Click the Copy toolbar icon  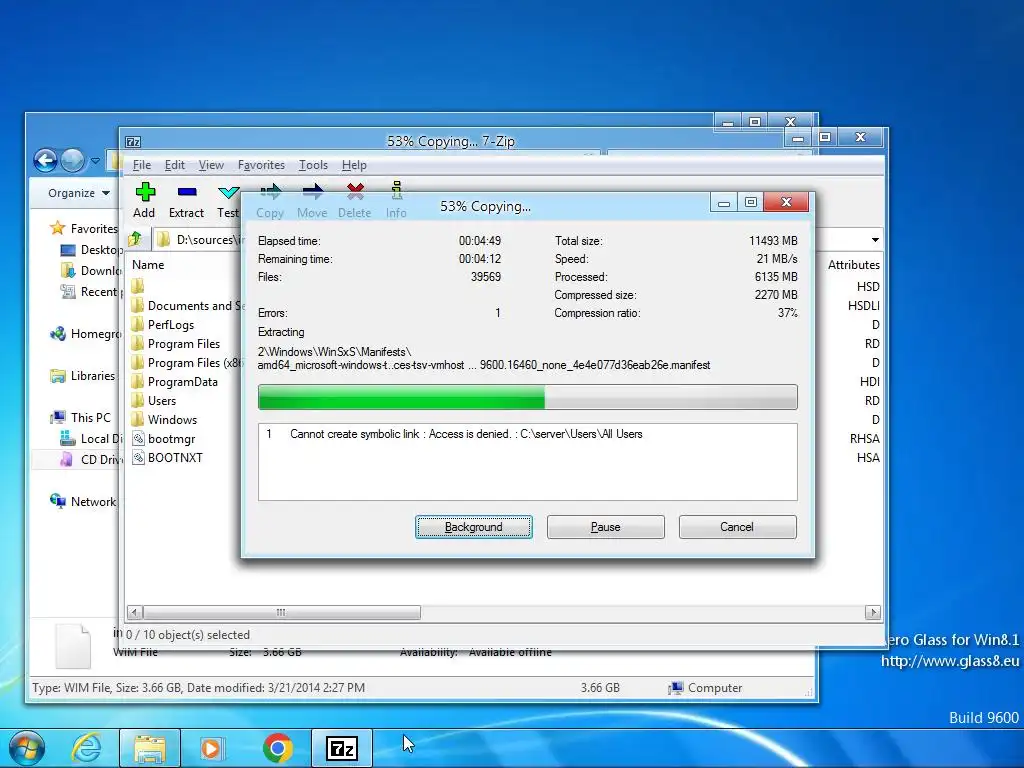(x=270, y=200)
